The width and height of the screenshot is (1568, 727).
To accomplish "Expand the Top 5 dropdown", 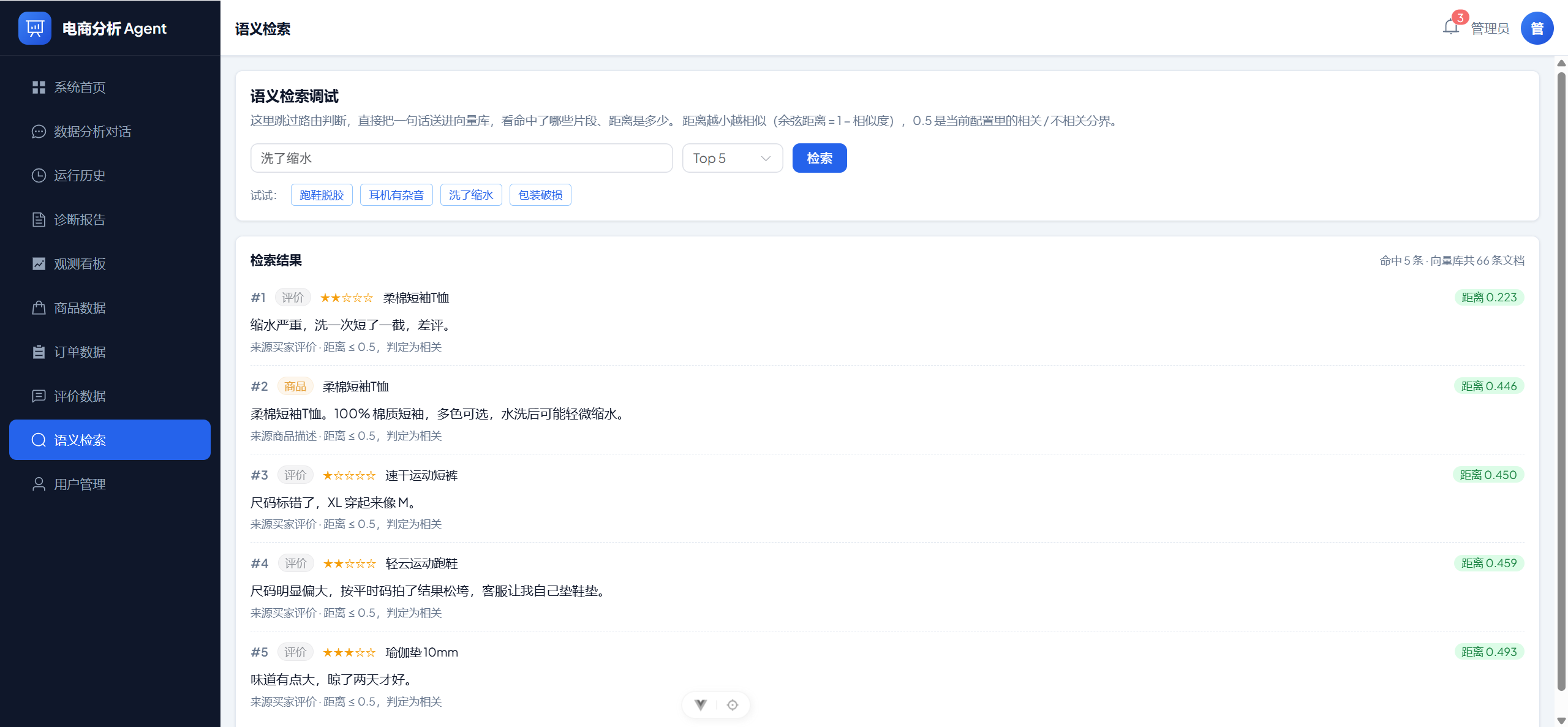I will (x=733, y=158).
